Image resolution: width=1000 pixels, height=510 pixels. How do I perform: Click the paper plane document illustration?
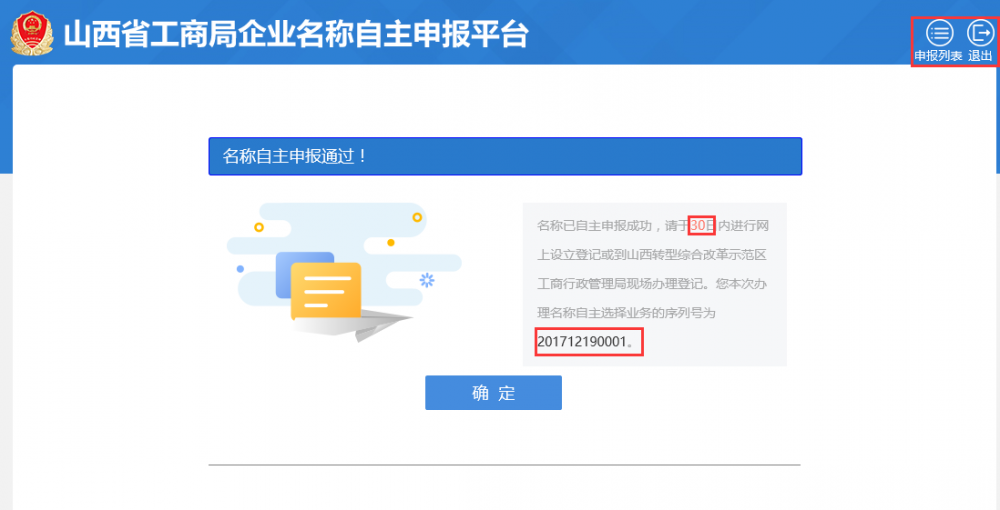point(344,274)
